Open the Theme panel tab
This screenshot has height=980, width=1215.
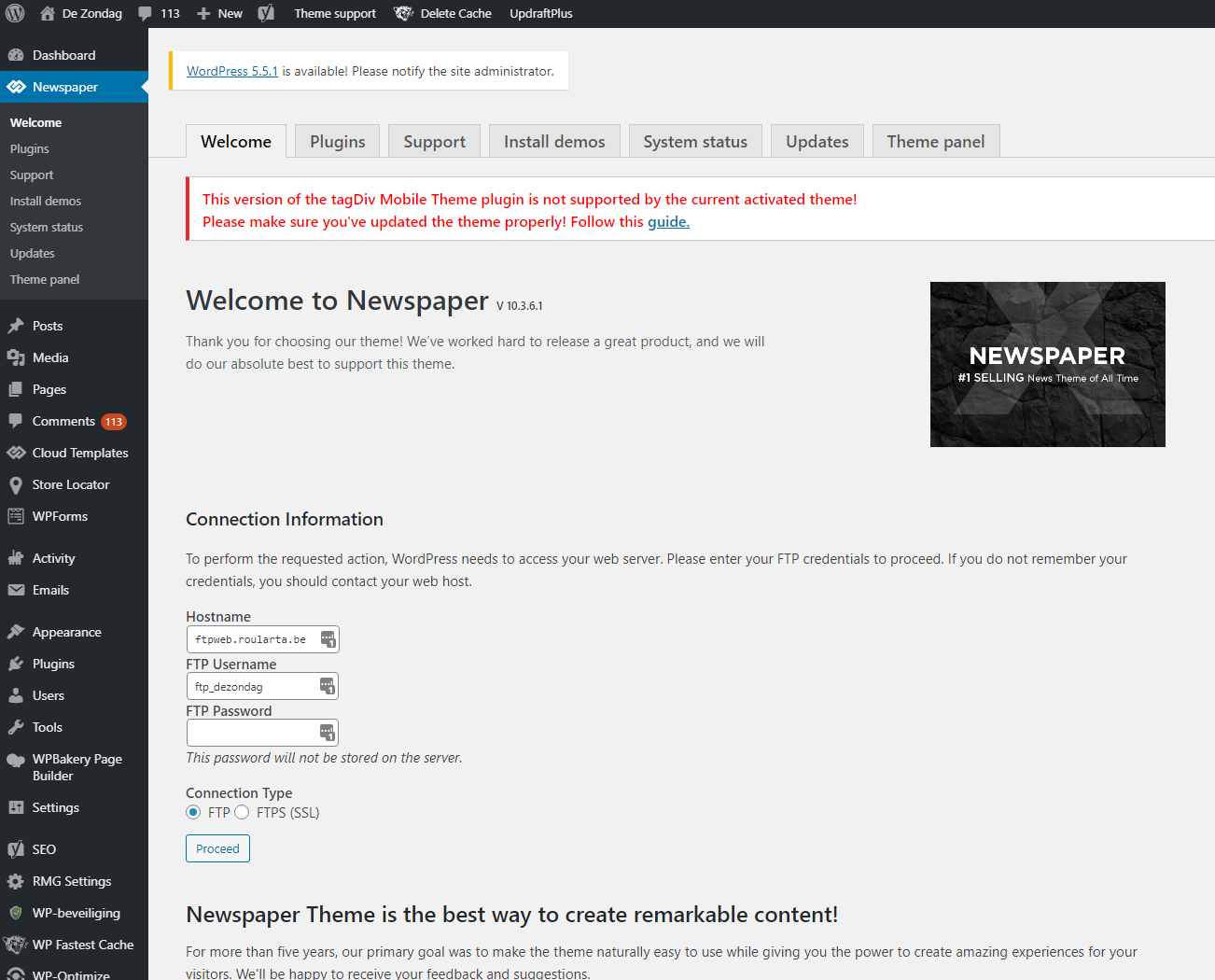tap(936, 142)
